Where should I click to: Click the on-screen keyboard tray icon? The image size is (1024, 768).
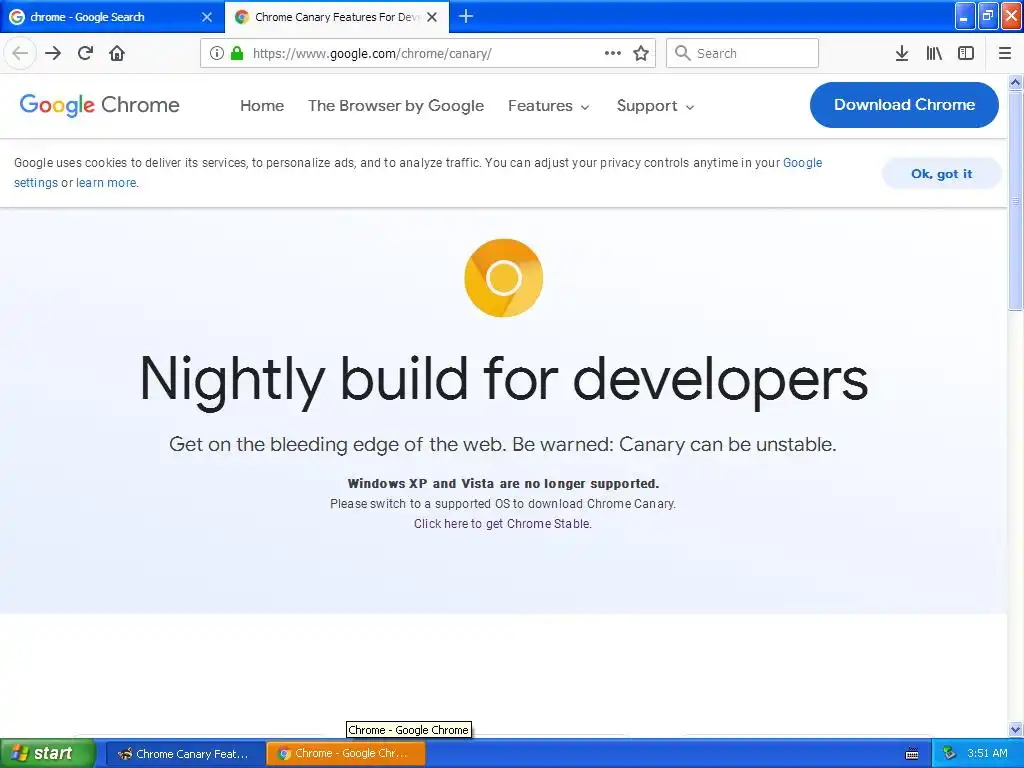(x=912, y=754)
